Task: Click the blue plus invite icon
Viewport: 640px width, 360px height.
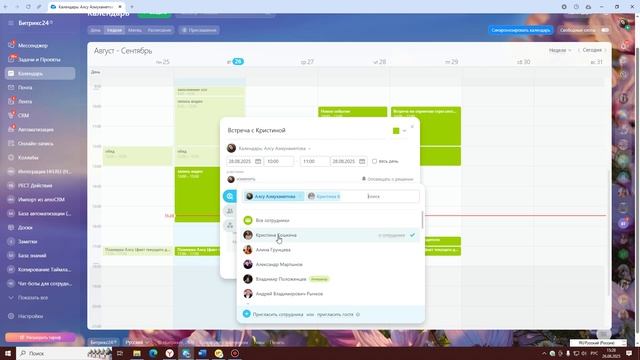Action: [247, 314]
